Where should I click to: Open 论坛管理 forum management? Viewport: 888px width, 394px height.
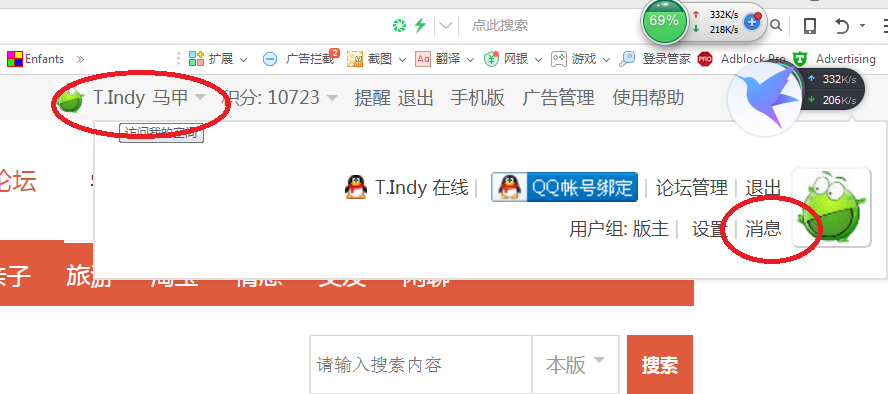pos(691,187)
